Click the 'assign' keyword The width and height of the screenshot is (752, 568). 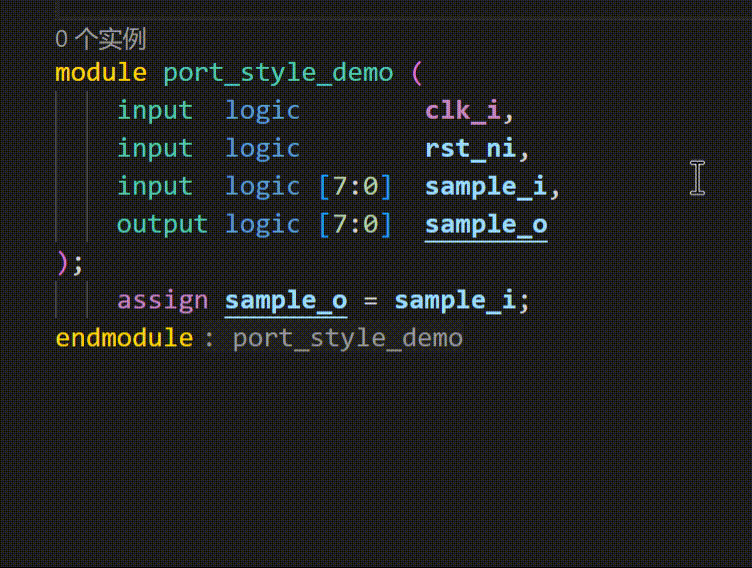point(162,301)
